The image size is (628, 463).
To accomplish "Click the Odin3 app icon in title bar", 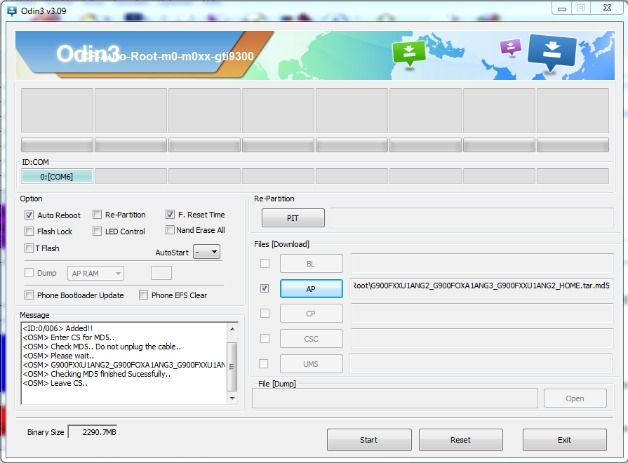I will pos(12,11).
